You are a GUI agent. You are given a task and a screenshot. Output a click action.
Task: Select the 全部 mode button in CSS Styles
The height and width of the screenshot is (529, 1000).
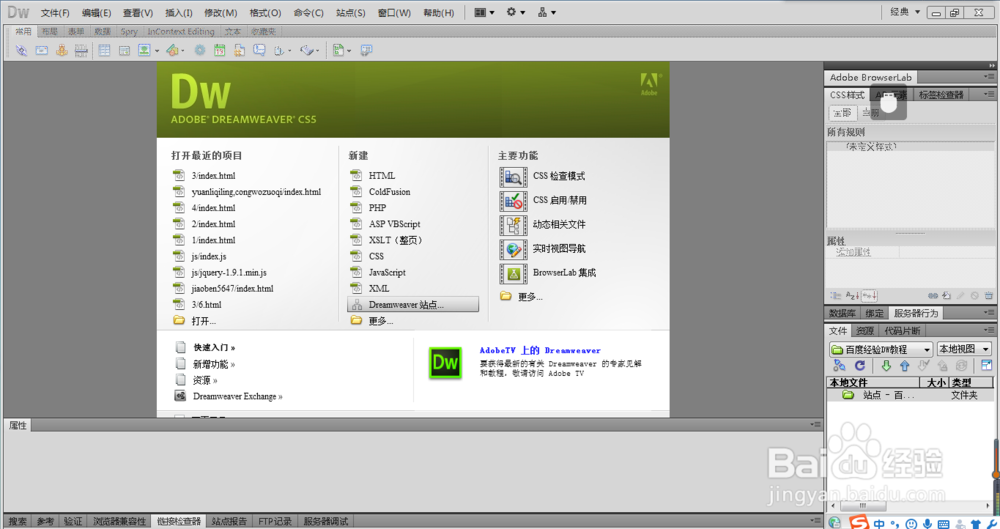tap(842, 113)
